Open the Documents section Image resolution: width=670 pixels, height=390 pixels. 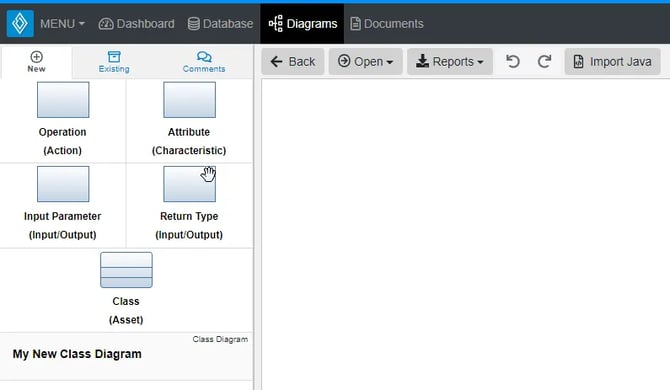click(x=387, y=23)
